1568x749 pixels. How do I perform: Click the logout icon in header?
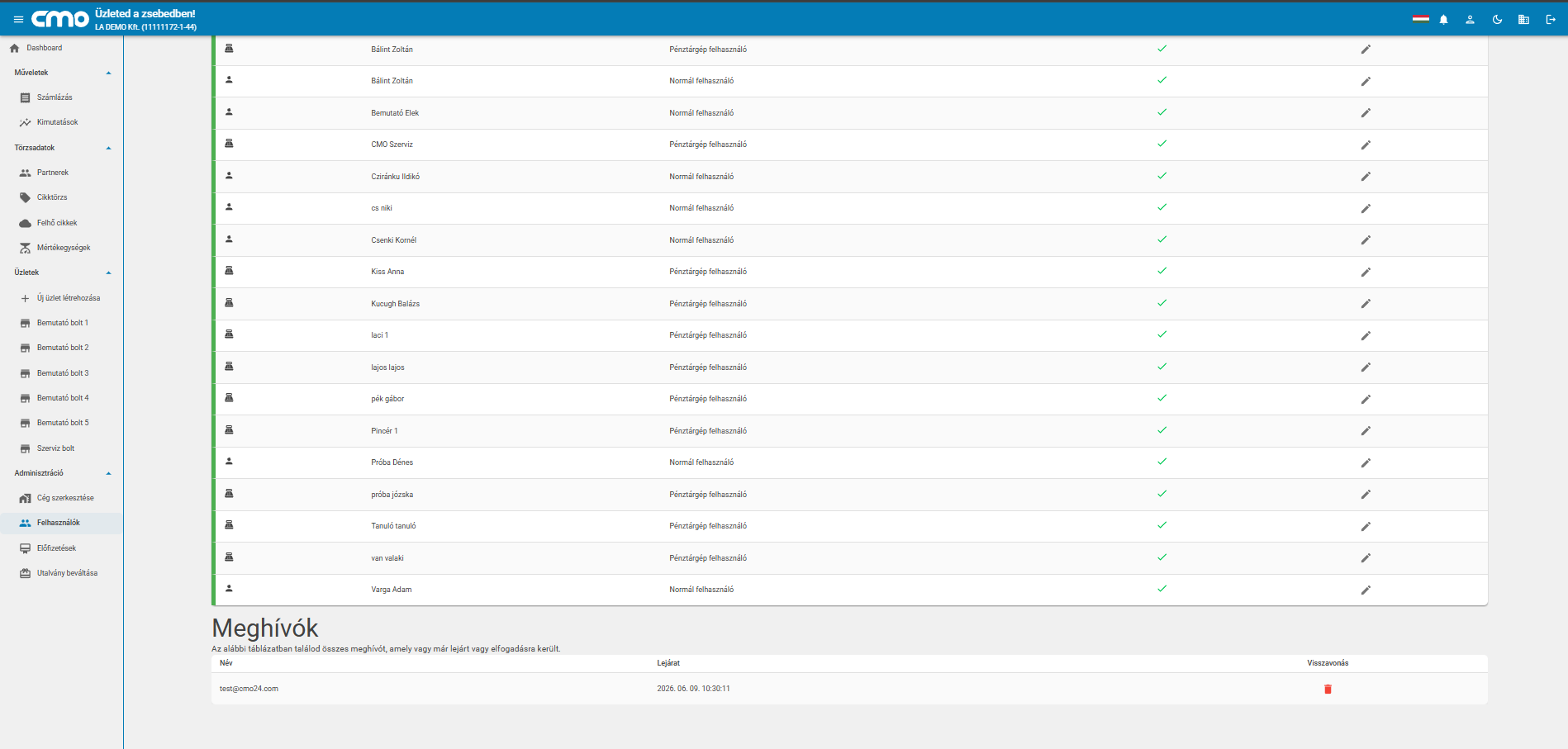1551,19
